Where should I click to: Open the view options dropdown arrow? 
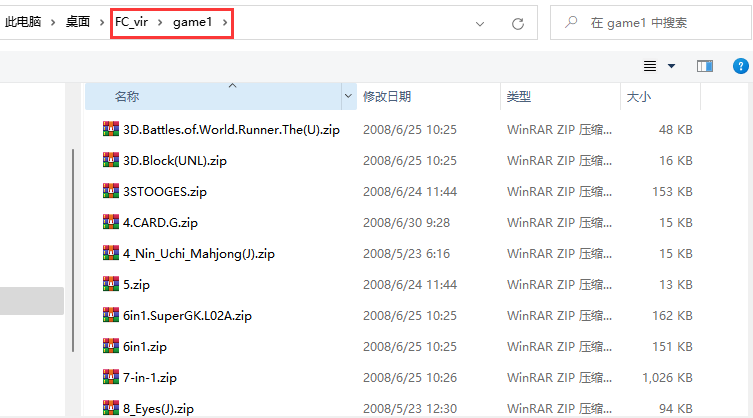click(x=671, y=66)
